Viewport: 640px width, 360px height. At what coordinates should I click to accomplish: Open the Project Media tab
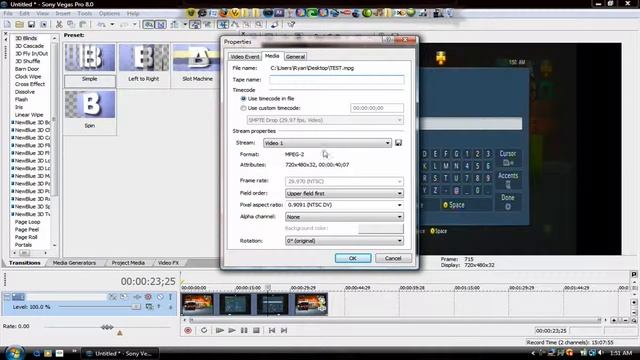pyautogui.click(x=128, y=263)
